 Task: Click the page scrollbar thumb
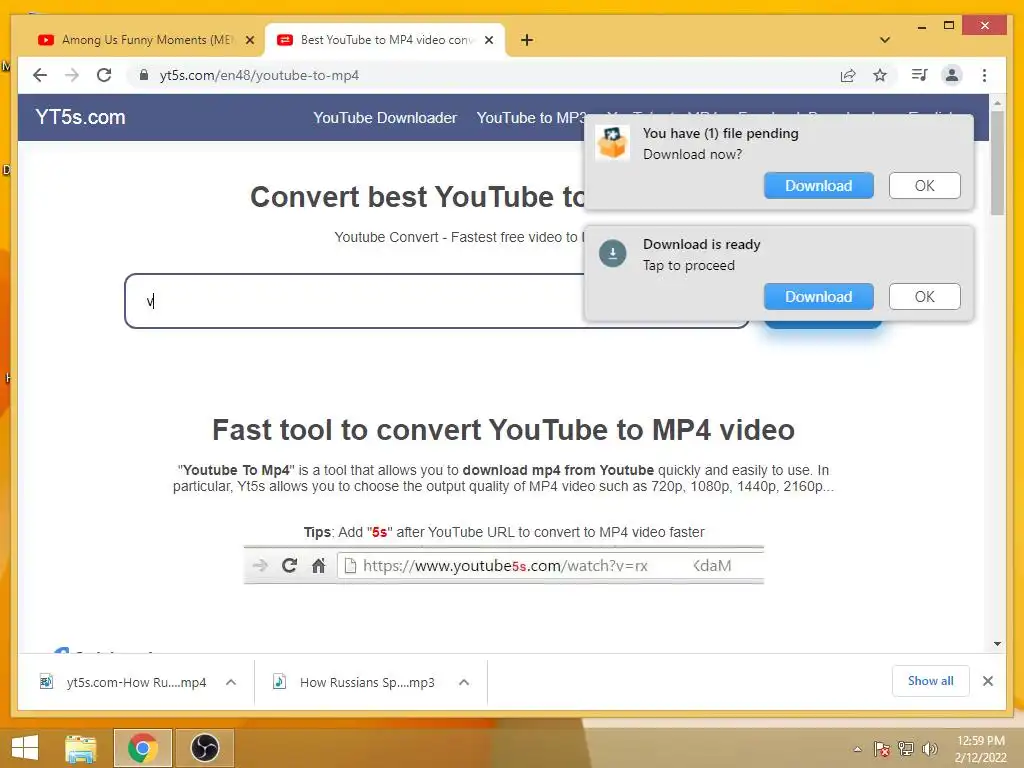coord(997,163)
